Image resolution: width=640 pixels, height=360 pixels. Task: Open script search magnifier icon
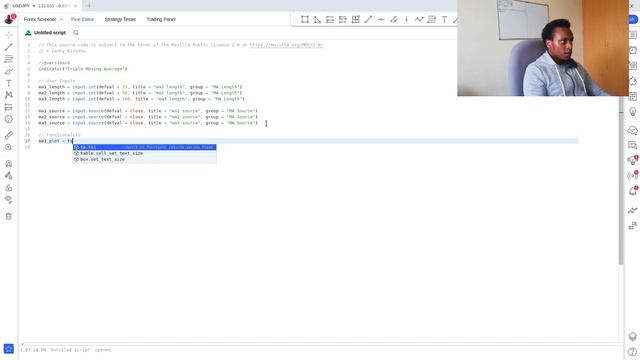pyautogui.click(x=76, y=33)
